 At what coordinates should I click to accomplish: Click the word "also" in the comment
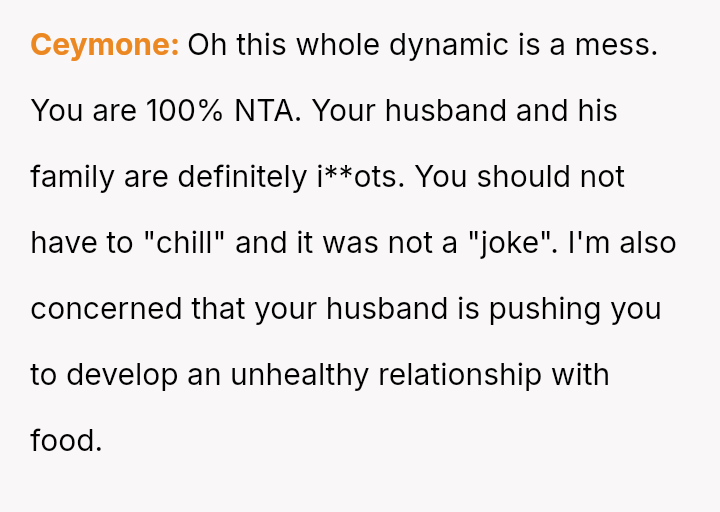[647, 243]
